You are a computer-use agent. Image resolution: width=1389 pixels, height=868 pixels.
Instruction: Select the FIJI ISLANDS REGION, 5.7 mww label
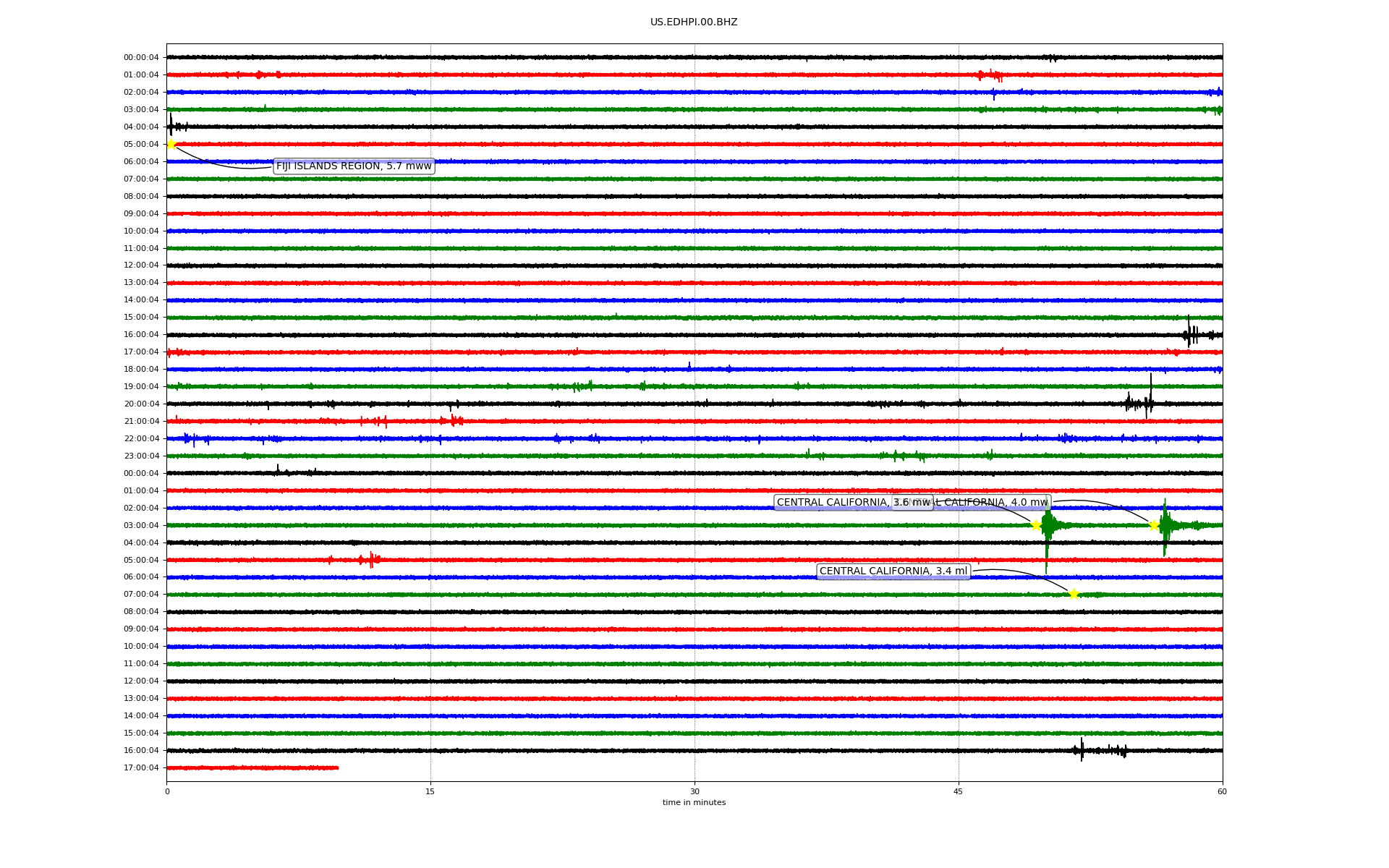354,166
